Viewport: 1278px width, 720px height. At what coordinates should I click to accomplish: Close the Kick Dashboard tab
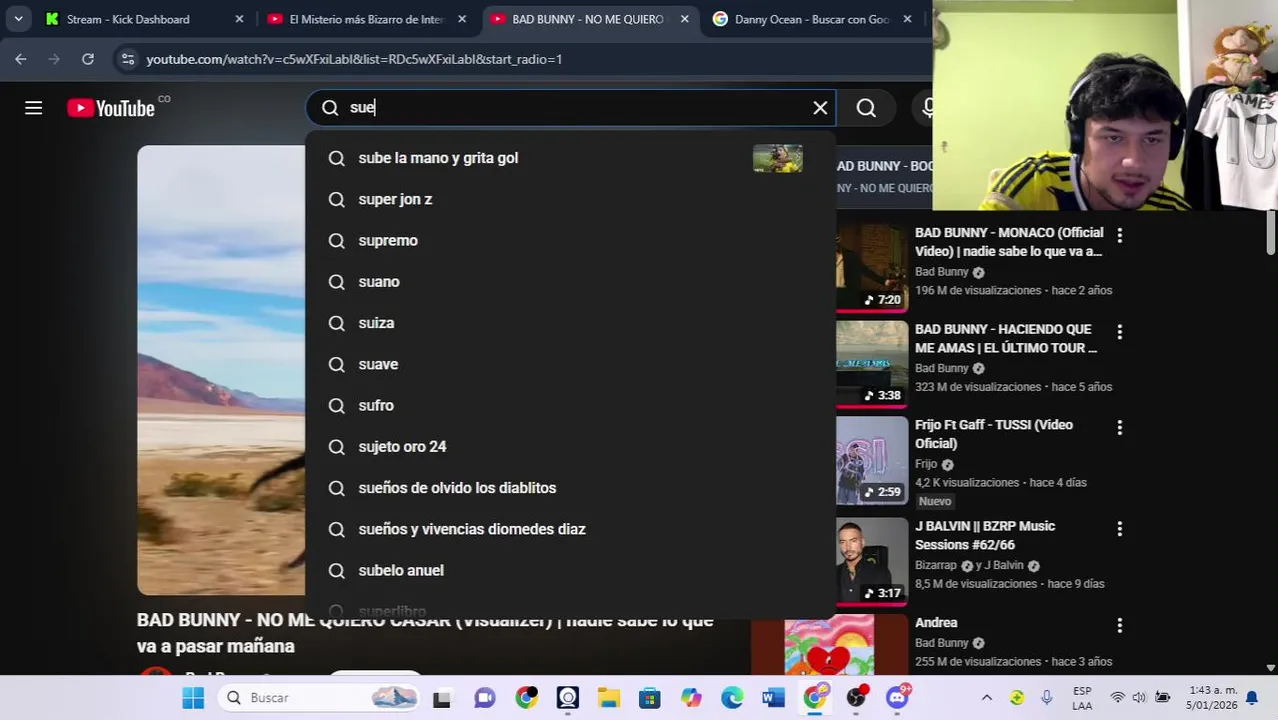239,19
